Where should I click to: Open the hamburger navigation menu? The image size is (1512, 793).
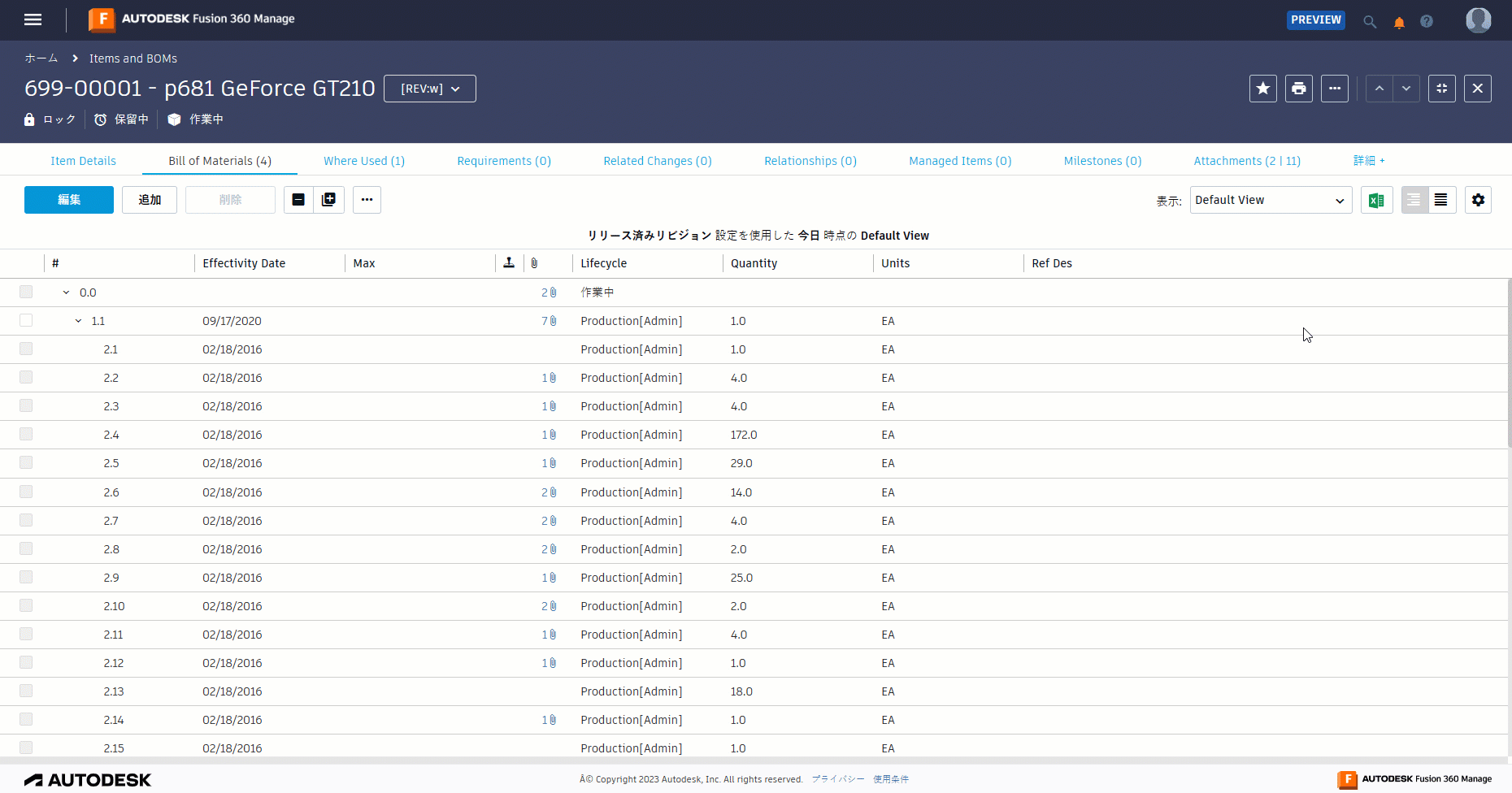(33, 19)
